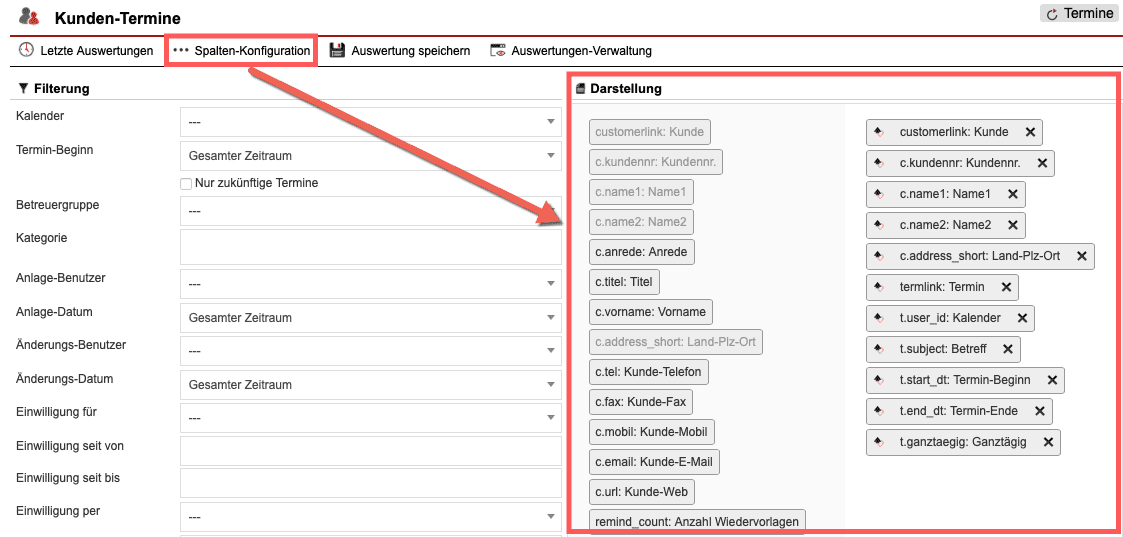Collapse the Filterung section header
1123x537 pixels.
coord(54,88)
